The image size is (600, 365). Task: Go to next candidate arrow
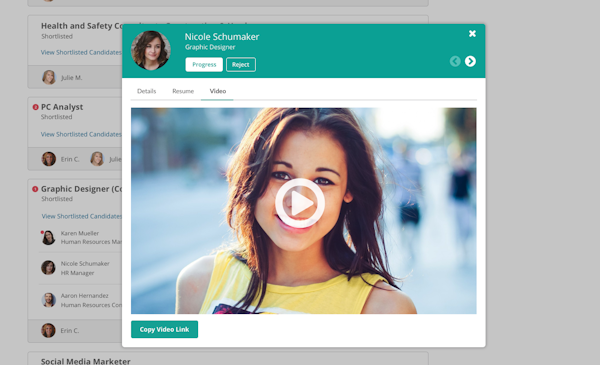tap(470, 61)
